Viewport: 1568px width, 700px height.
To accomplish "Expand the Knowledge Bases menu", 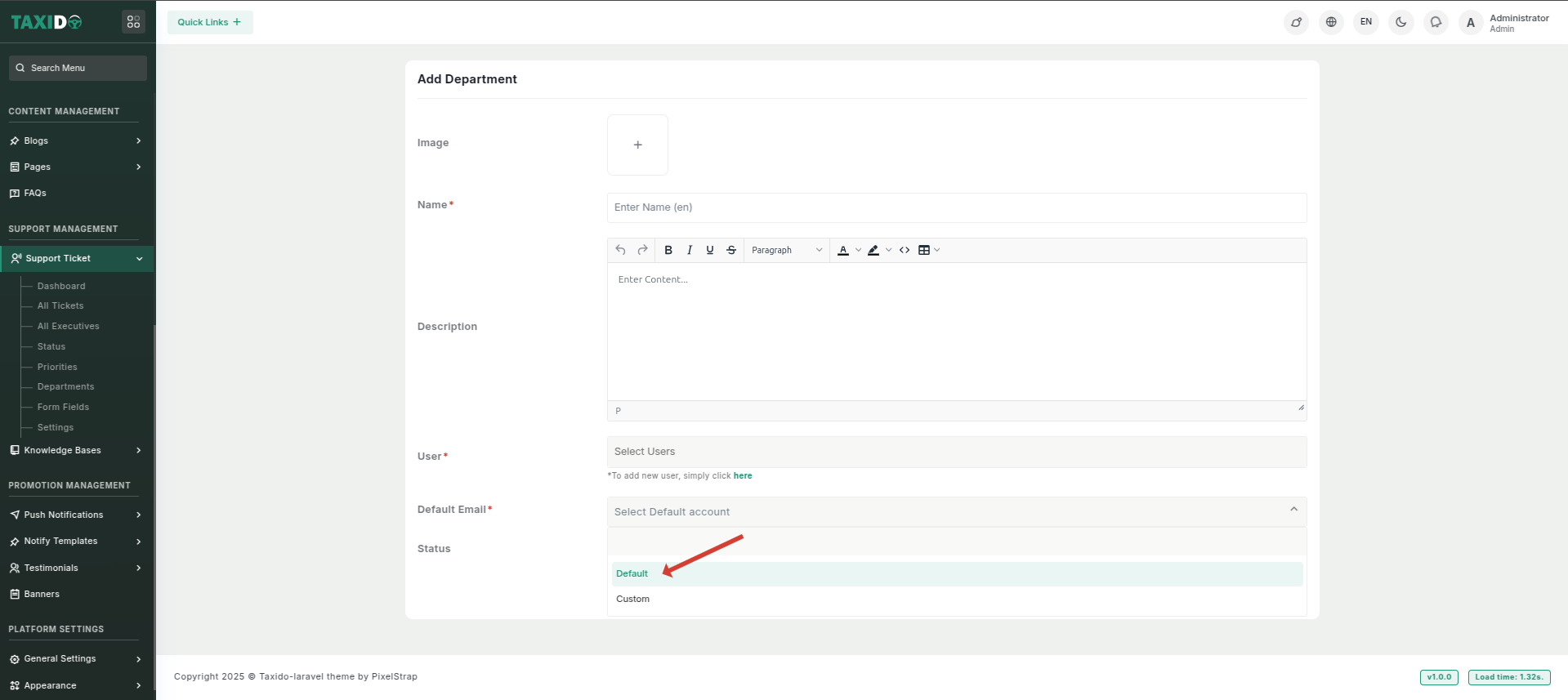I will (75, 450).
